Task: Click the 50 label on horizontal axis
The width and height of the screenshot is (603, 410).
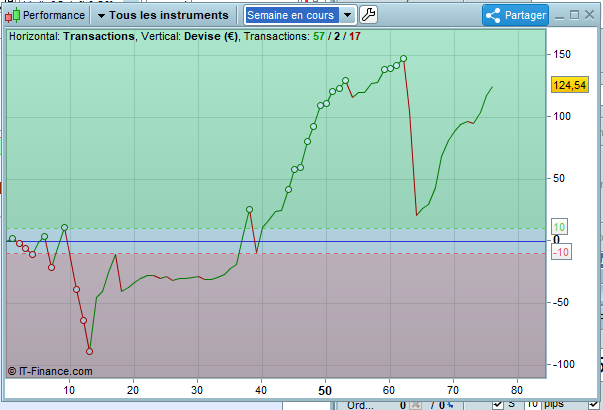Action: 325,391
